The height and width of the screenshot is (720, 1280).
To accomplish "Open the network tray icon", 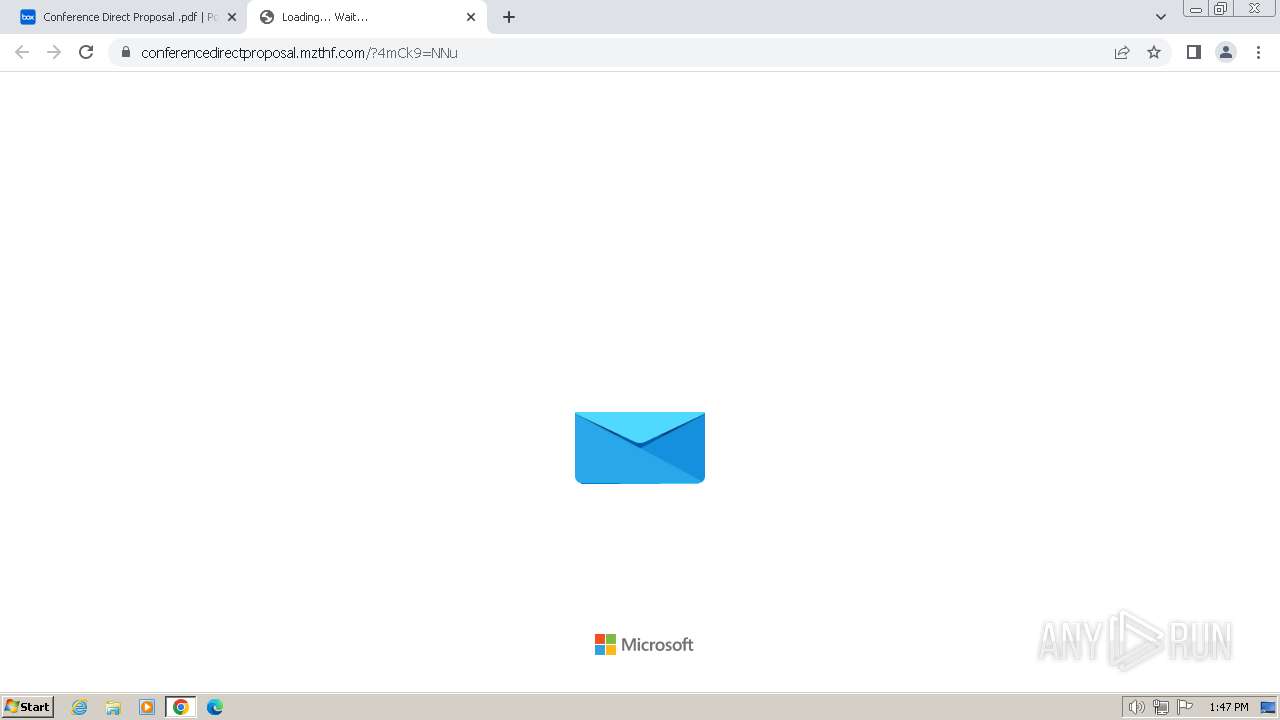I will point(1161,707).
